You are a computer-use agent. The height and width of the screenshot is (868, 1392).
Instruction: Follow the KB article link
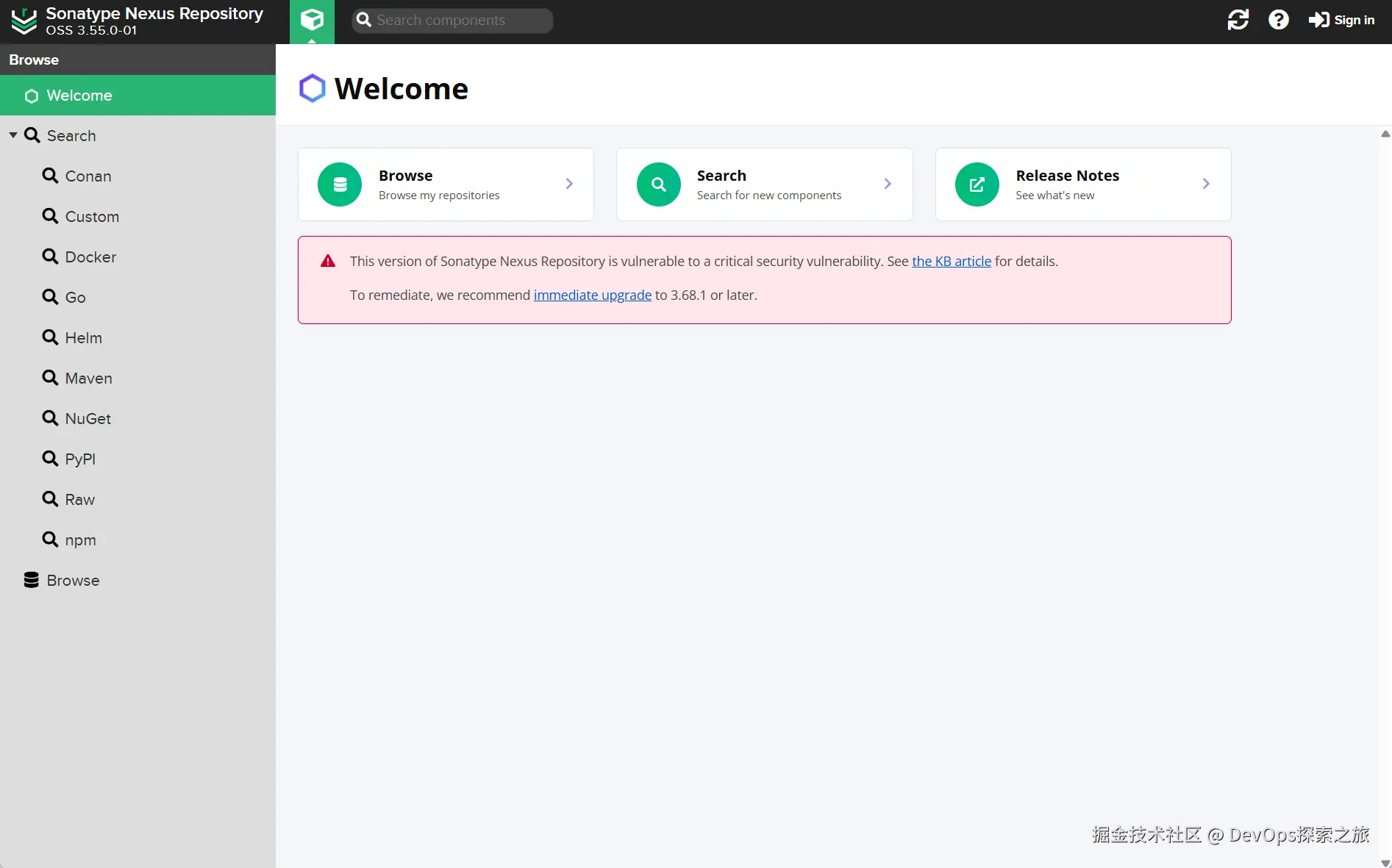(952, 261)
